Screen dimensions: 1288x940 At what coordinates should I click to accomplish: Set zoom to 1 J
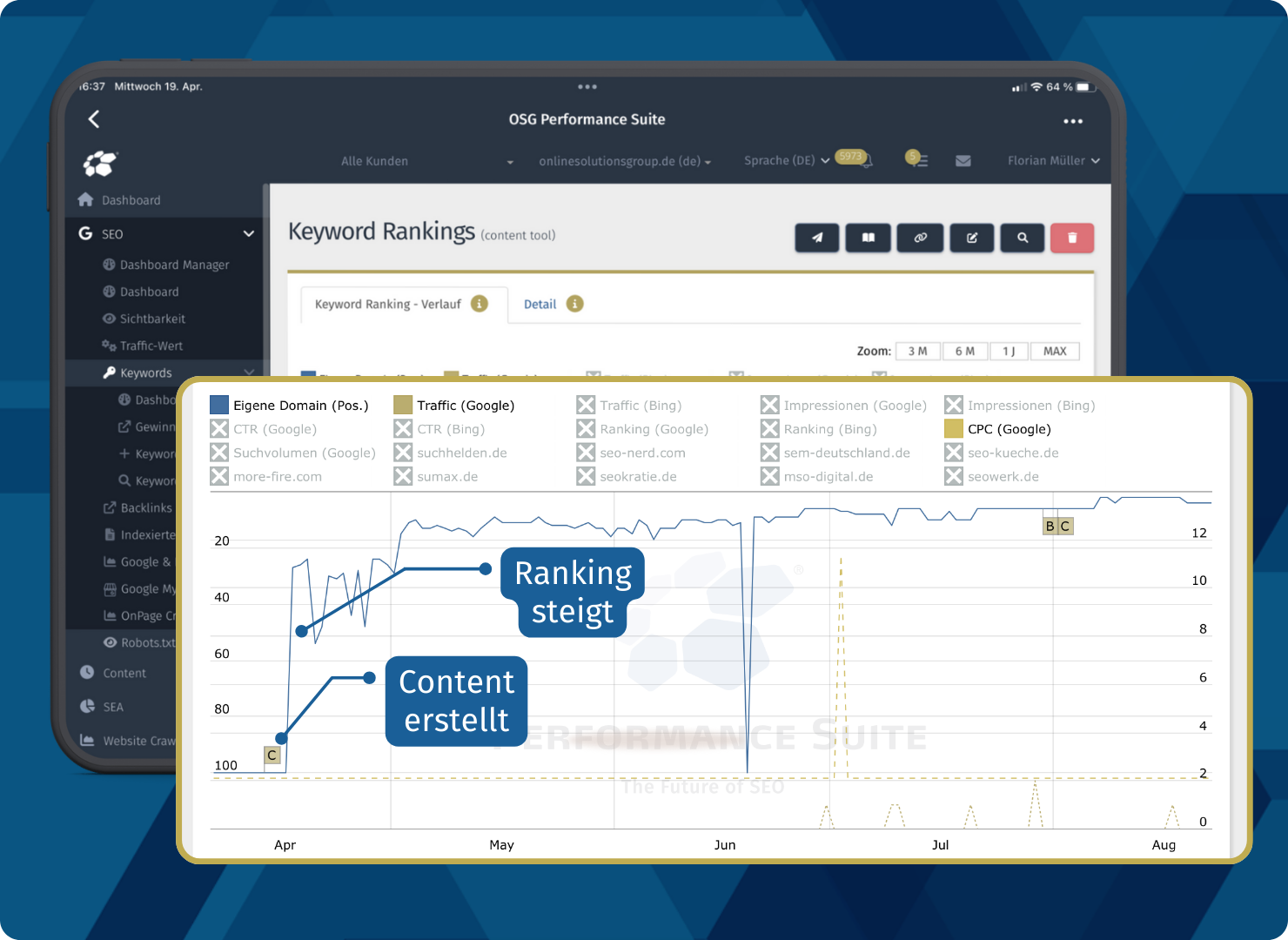[1009, 351]
